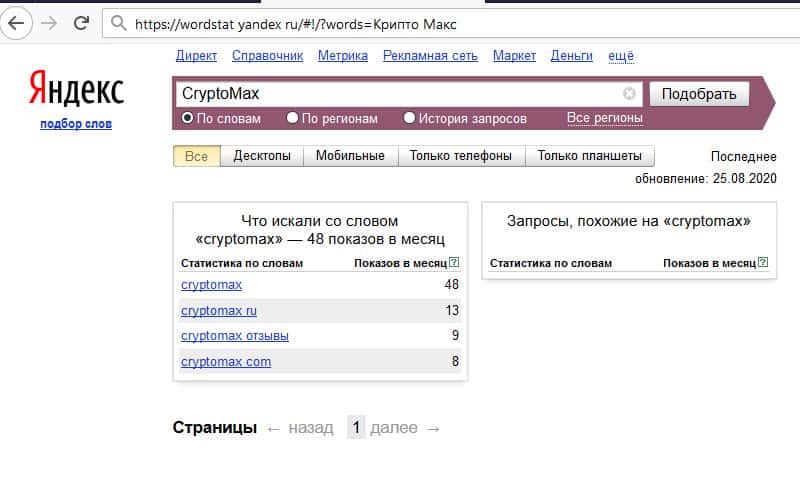Select the История запросов radio button
Image resolution: width=800 pixels, height=486 pixels.
click(409, 118)
